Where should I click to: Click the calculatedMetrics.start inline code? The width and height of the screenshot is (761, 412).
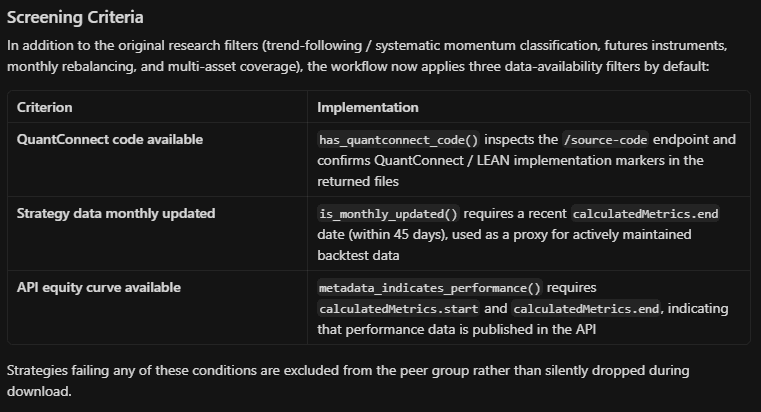pyautogui.click(x=398, y=309)
